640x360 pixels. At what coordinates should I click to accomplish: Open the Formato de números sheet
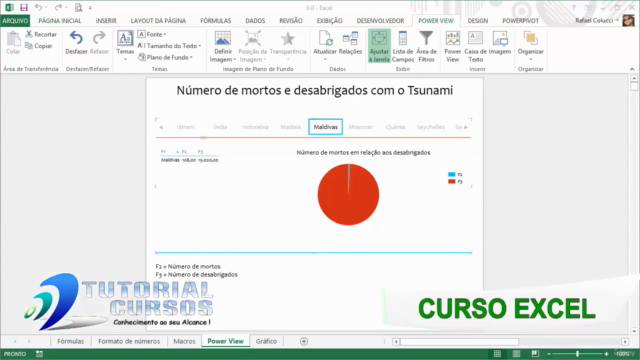click(x=129, y=341)
